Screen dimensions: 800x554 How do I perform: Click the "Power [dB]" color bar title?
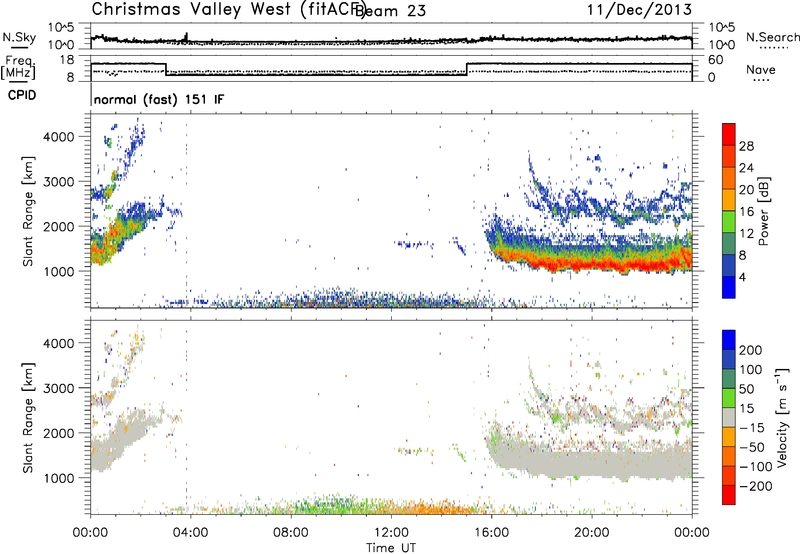[x=764, y=211]
